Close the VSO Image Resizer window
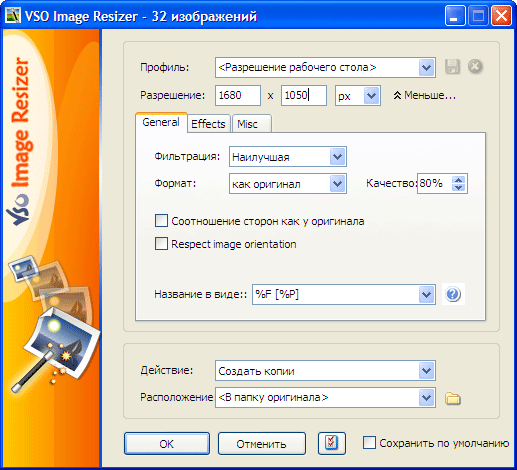Image resolution: width=517 pixels, height=470 pixels. pos(501,16)
